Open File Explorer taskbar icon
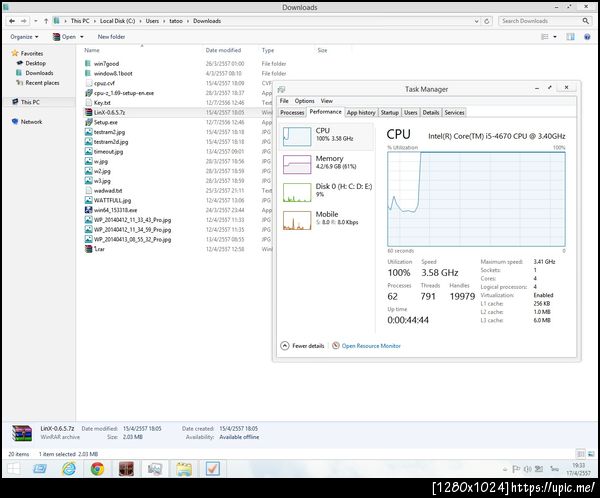 point(184,469)
